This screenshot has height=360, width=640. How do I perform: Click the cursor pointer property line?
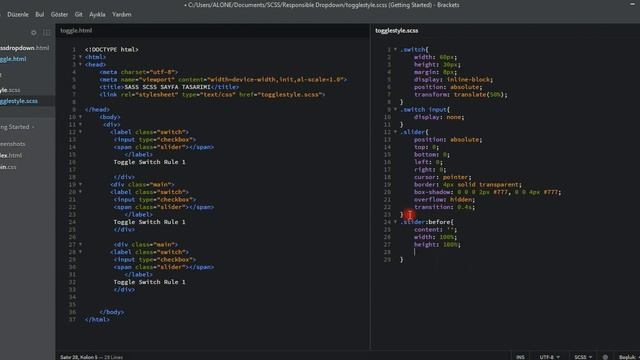443,177
